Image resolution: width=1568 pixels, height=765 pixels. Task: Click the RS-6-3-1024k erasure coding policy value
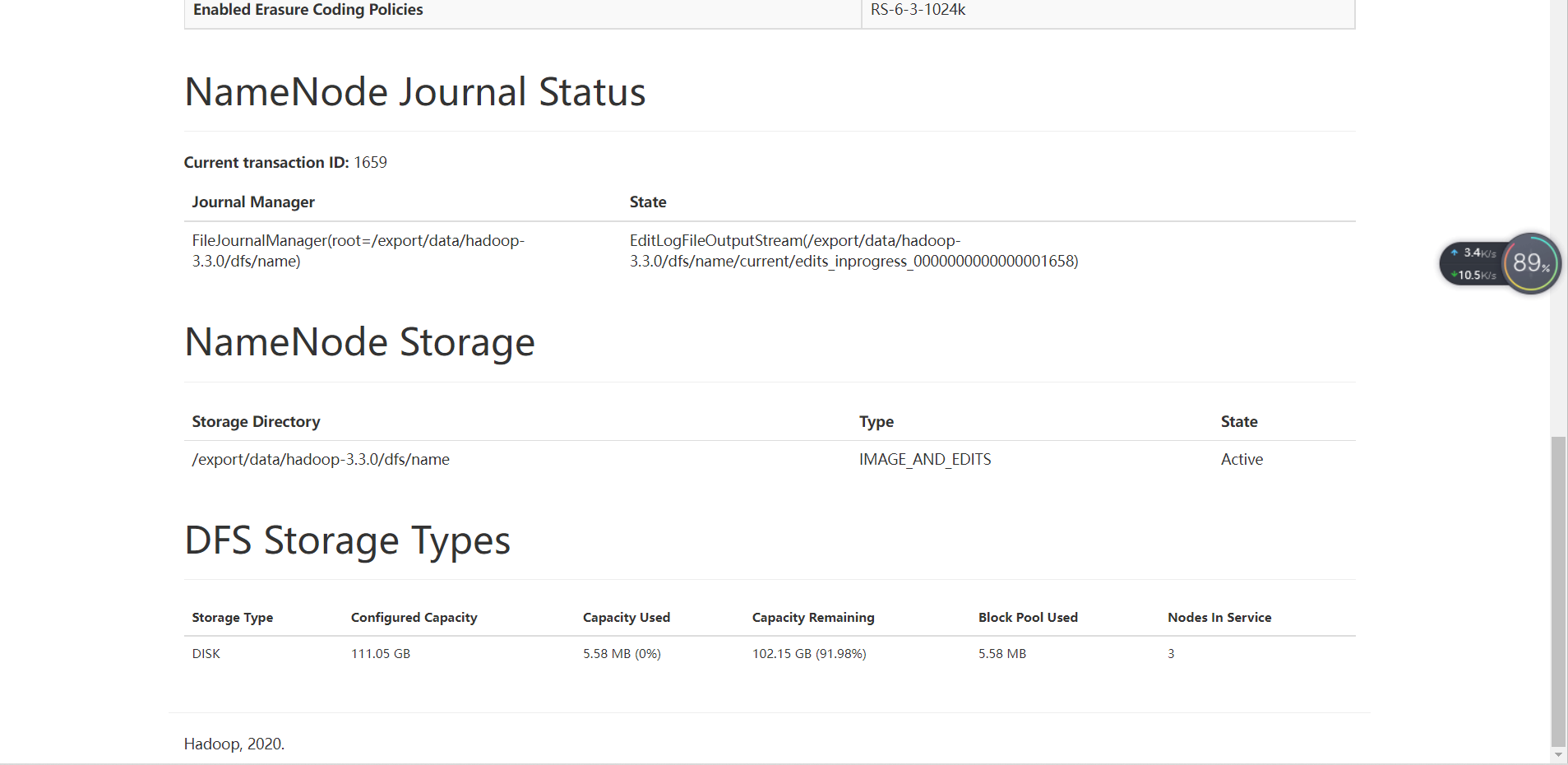(x=918, y=10)
